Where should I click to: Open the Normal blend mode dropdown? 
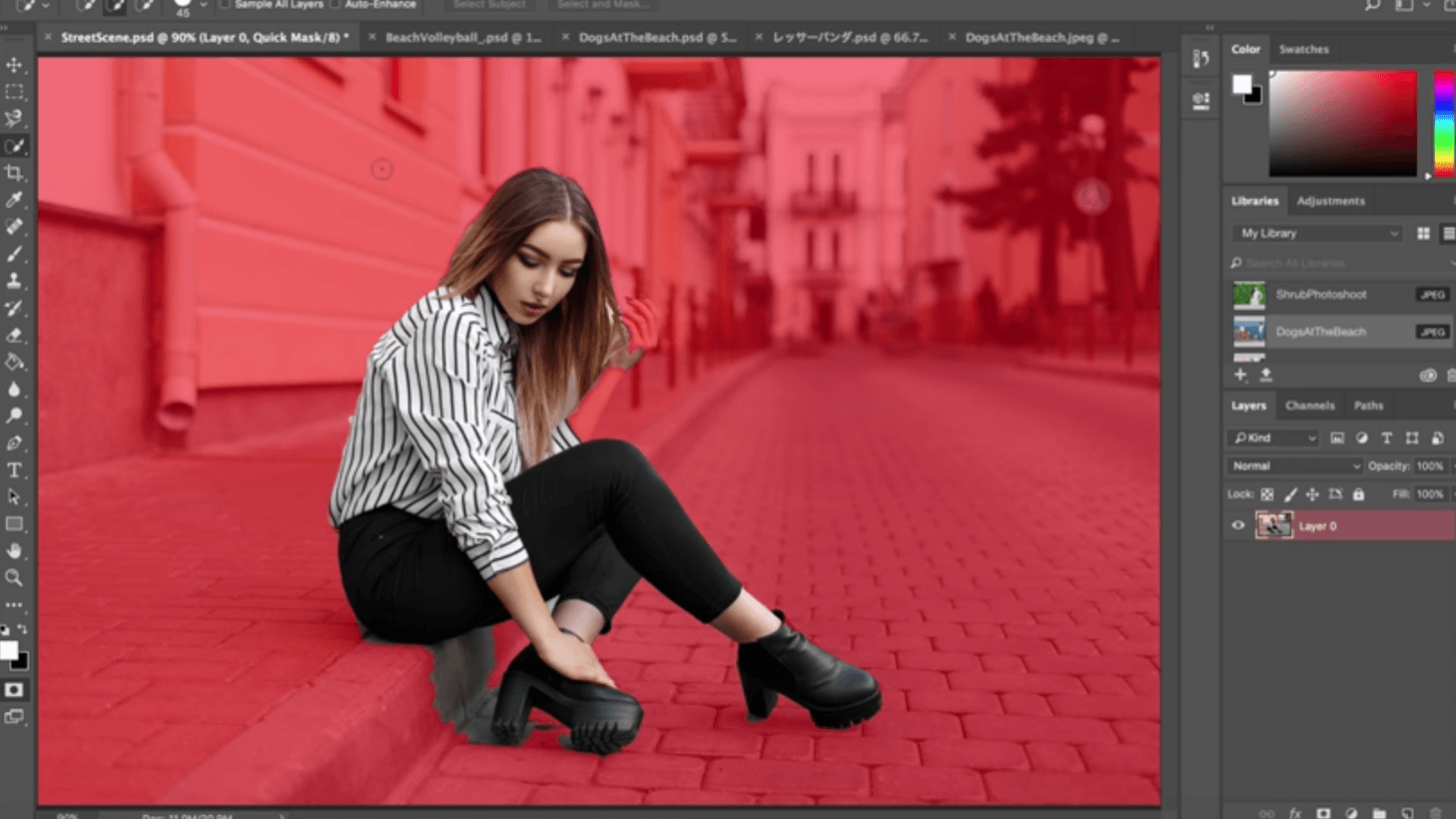click(1293, 465)
